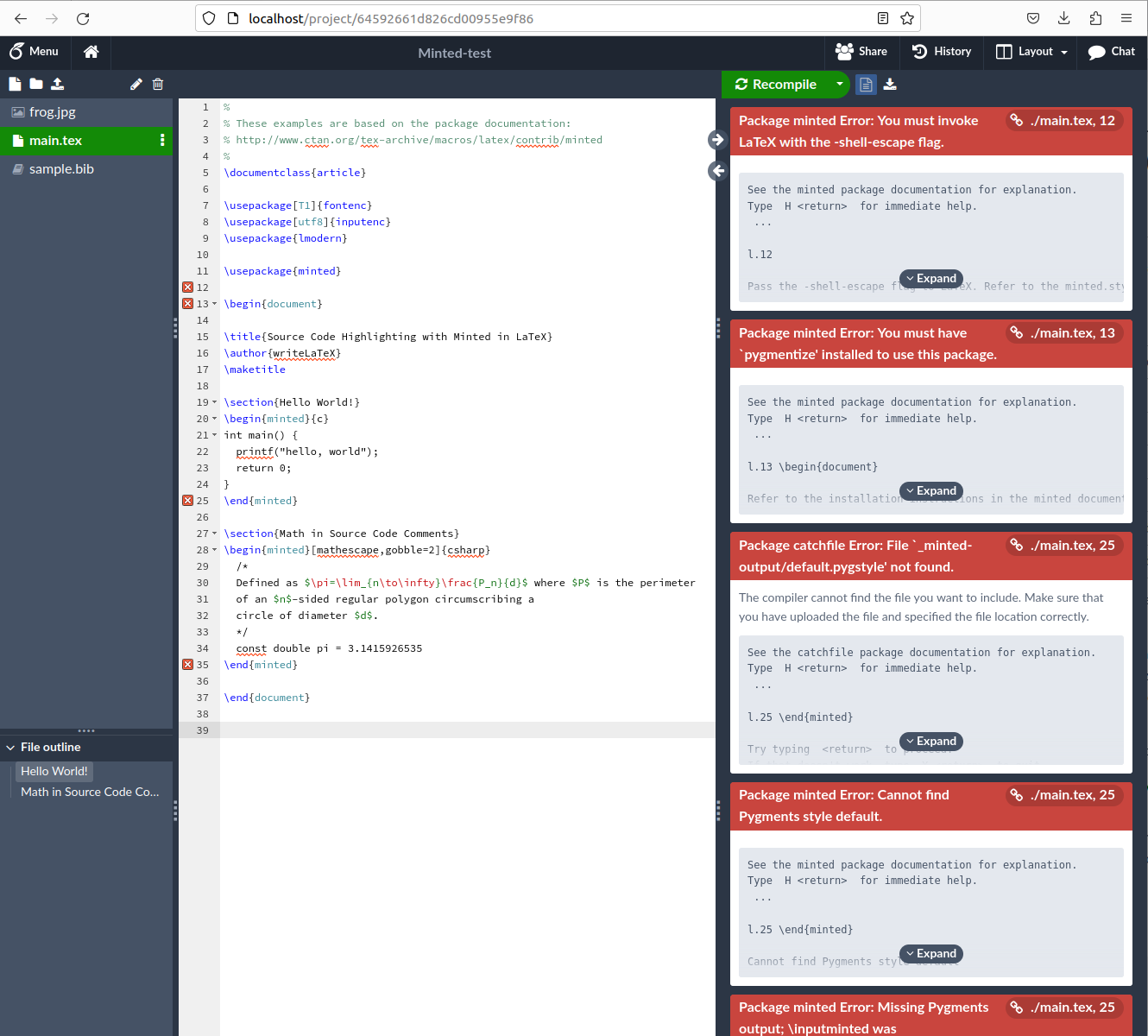This screenshot has width=1148, height=1036.
Task: Open the Overleaf Menu
Action: (35, 52)
